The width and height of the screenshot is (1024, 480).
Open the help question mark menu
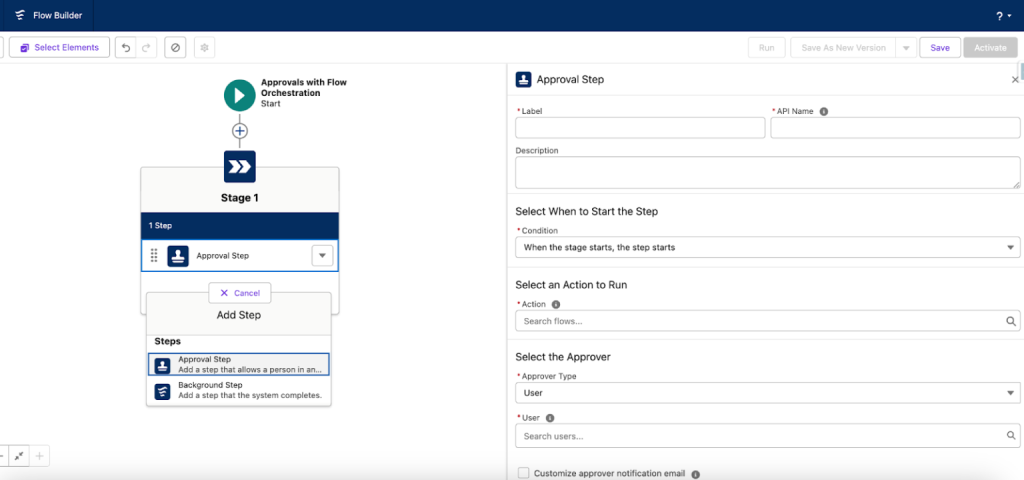(1004, 16)
